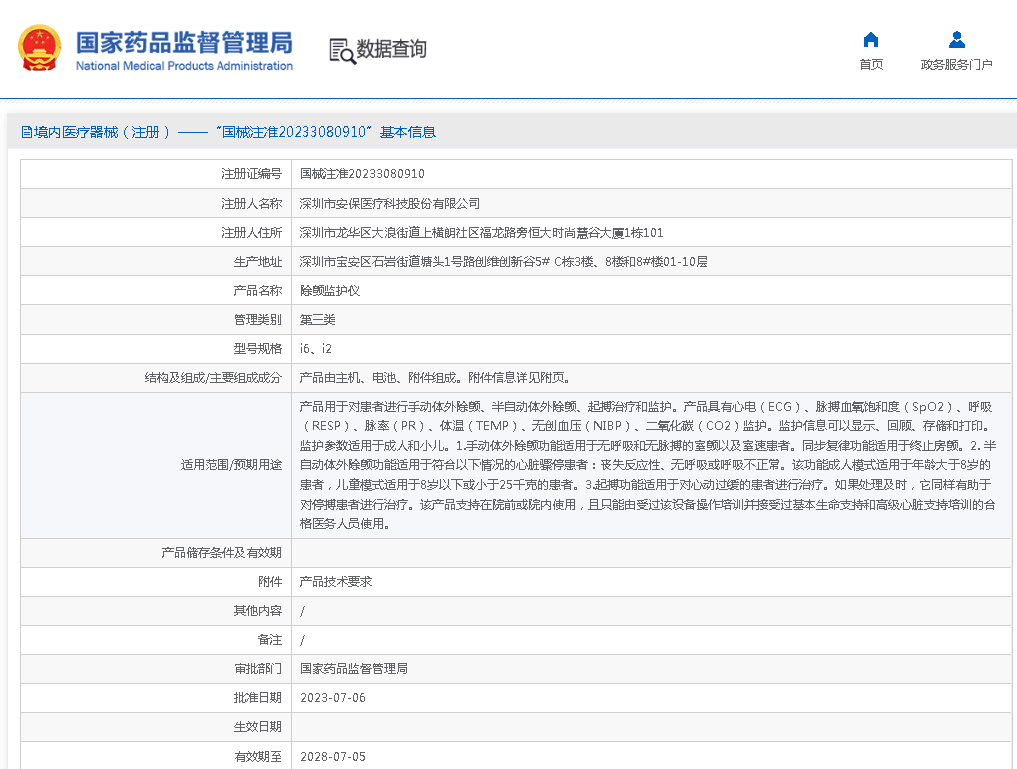This screenshot has height=769, width=1017.
Task: Click the attachment 产品技术要求
Action: coord(336,581)
